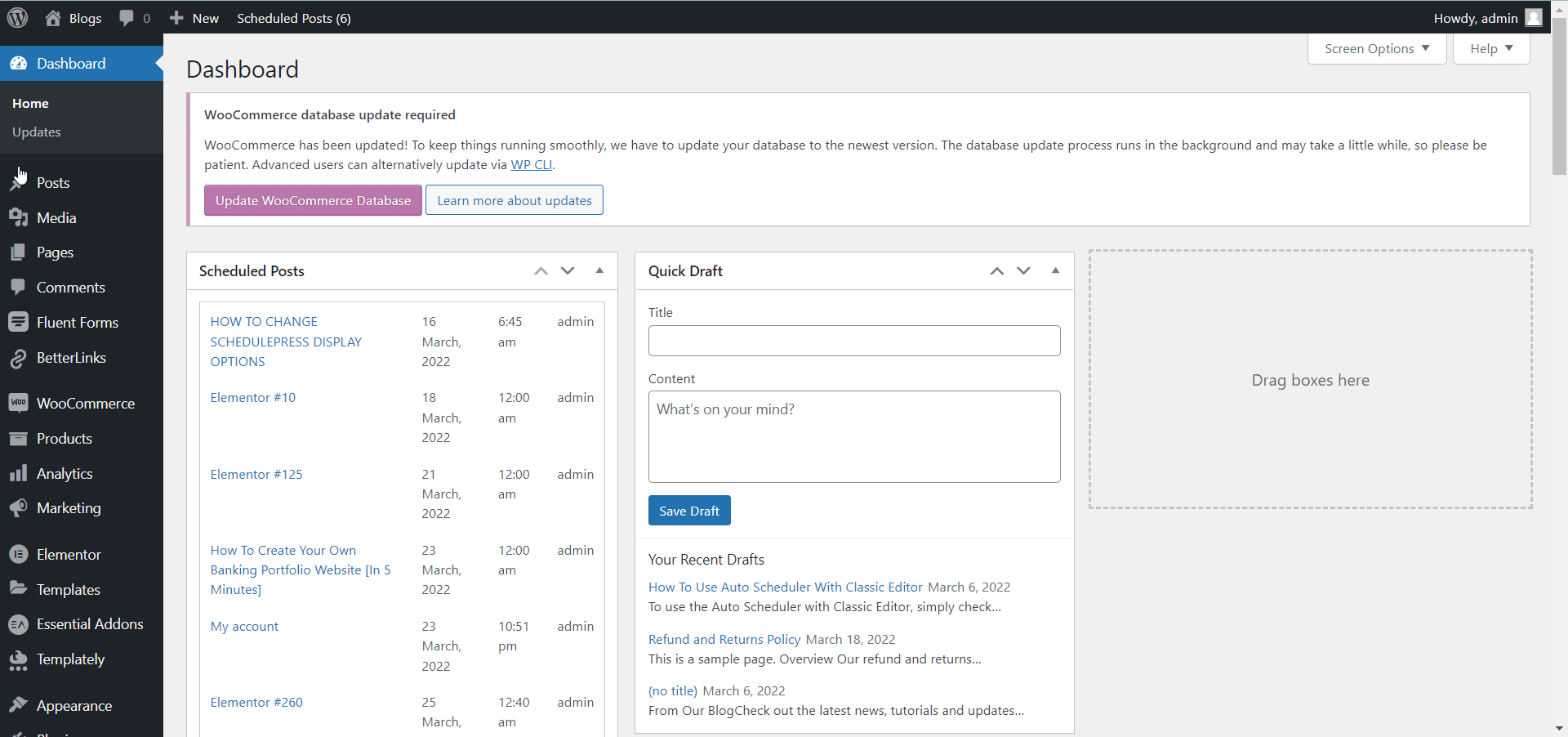Click the WordPress logo icon

[17, 17]
